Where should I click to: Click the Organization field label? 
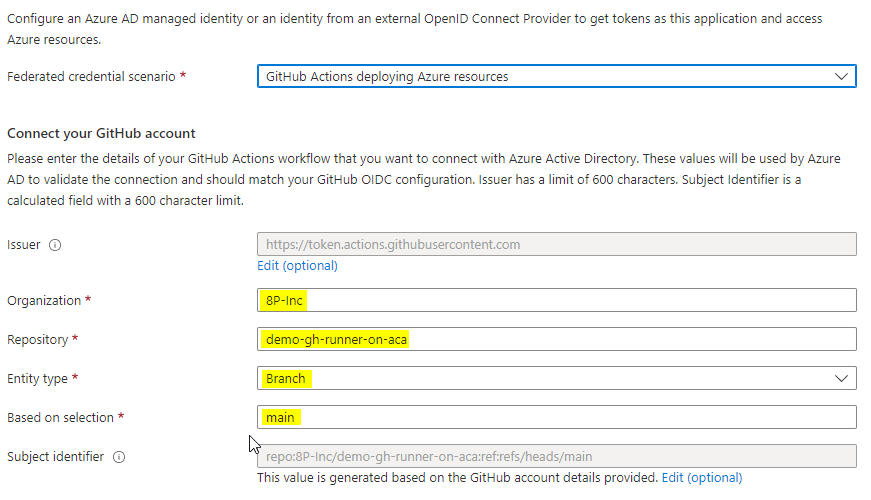(x=42, y=301)
